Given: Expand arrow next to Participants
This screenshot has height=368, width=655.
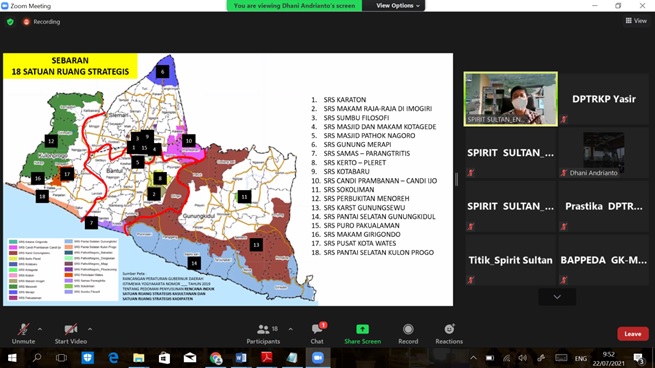Looking at the screenshot, I should (290, 329).
